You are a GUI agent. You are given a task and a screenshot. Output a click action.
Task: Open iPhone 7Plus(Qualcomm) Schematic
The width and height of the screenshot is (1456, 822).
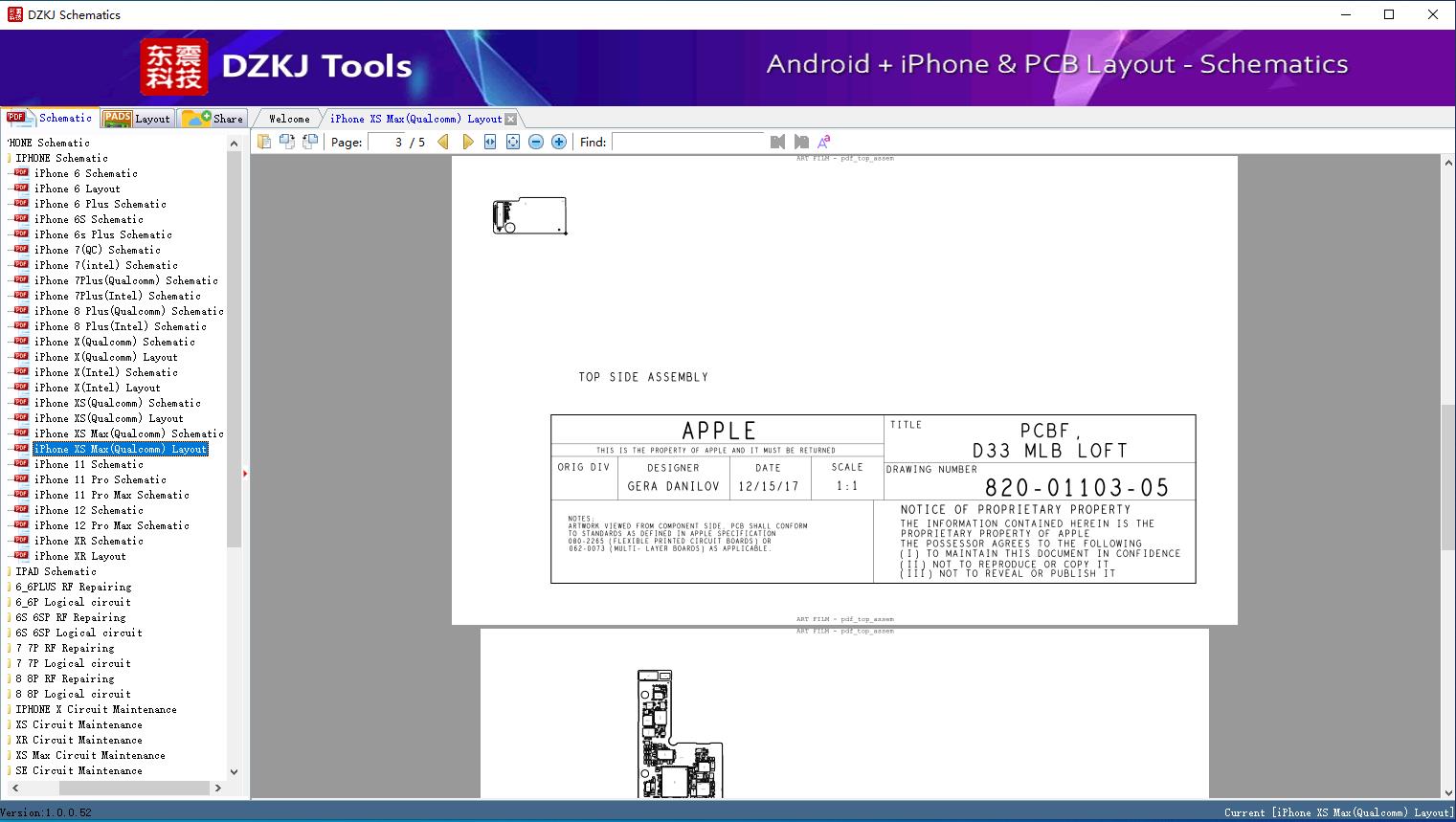pyautogui.click(x=126, y=280)
